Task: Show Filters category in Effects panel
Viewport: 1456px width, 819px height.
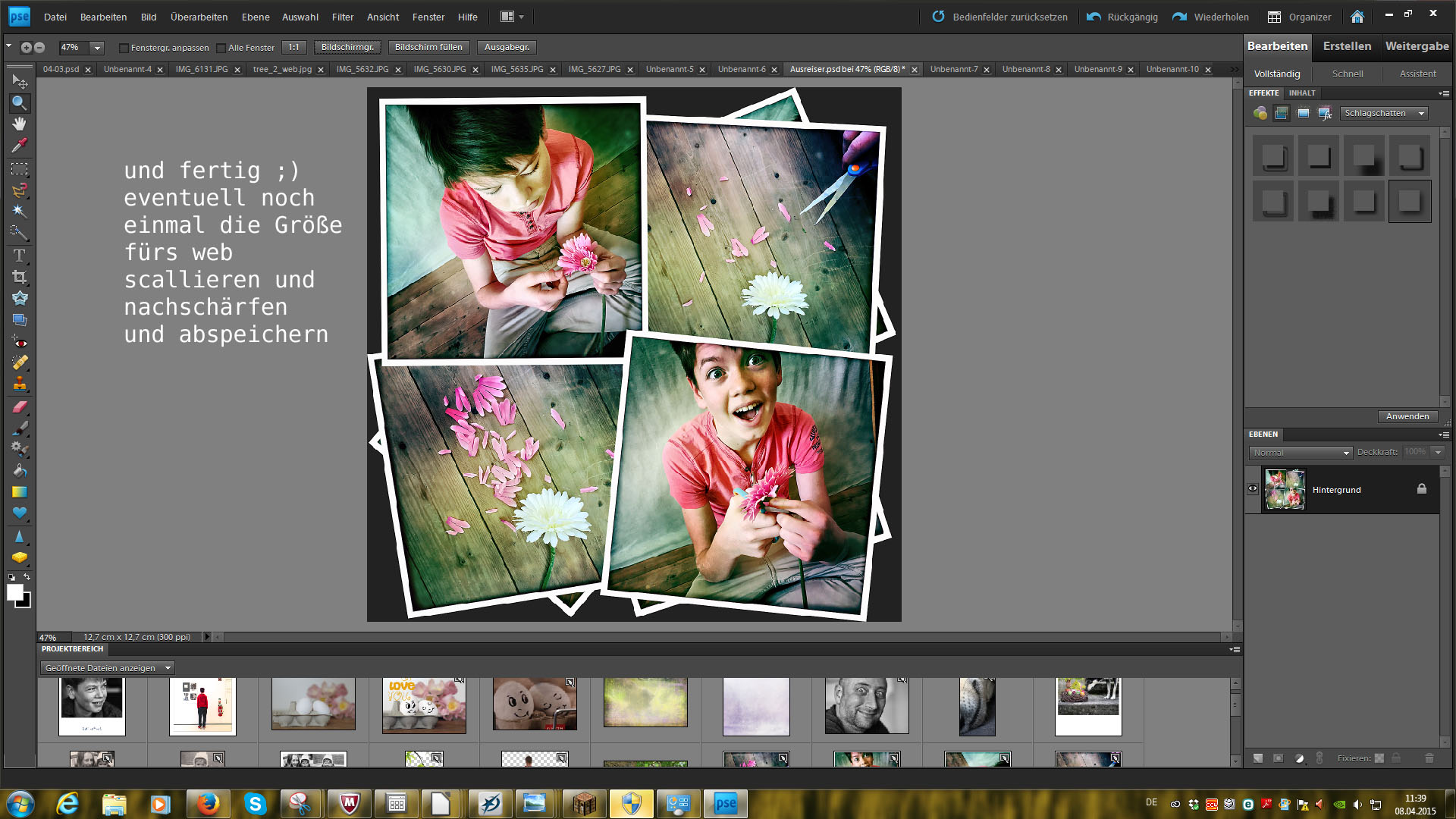Action: tap(1260, 113)
